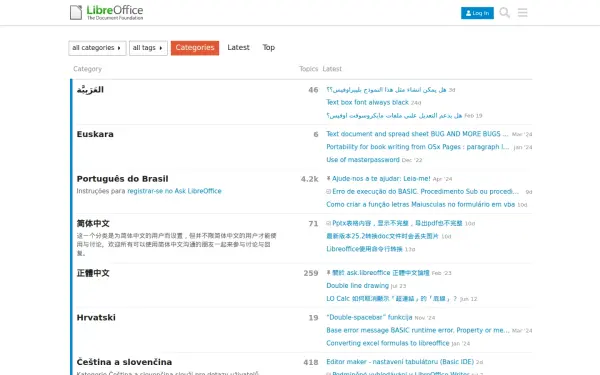Click topic count 19 for Hrvatski
The image size is (600, 375).
313,318
